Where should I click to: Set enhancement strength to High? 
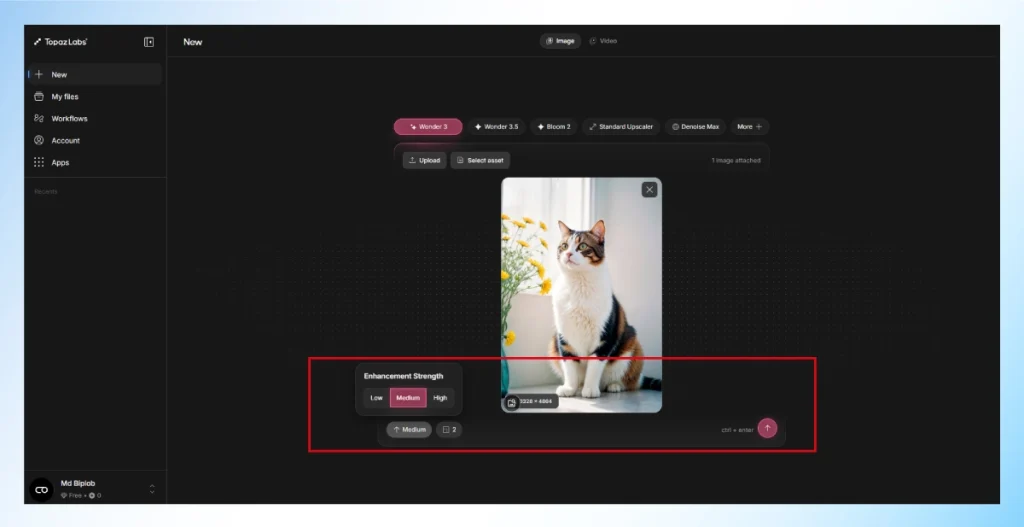tap(440, 398)
